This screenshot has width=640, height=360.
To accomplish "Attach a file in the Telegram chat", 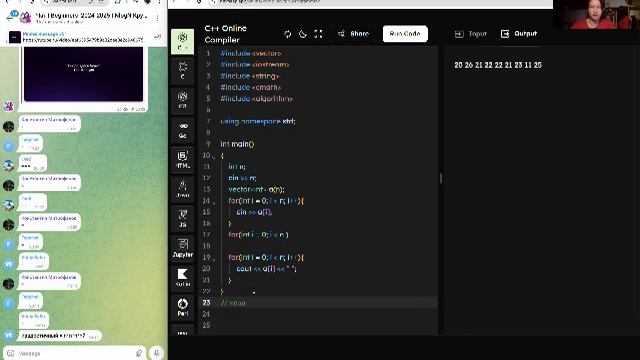I will (139, 353).
